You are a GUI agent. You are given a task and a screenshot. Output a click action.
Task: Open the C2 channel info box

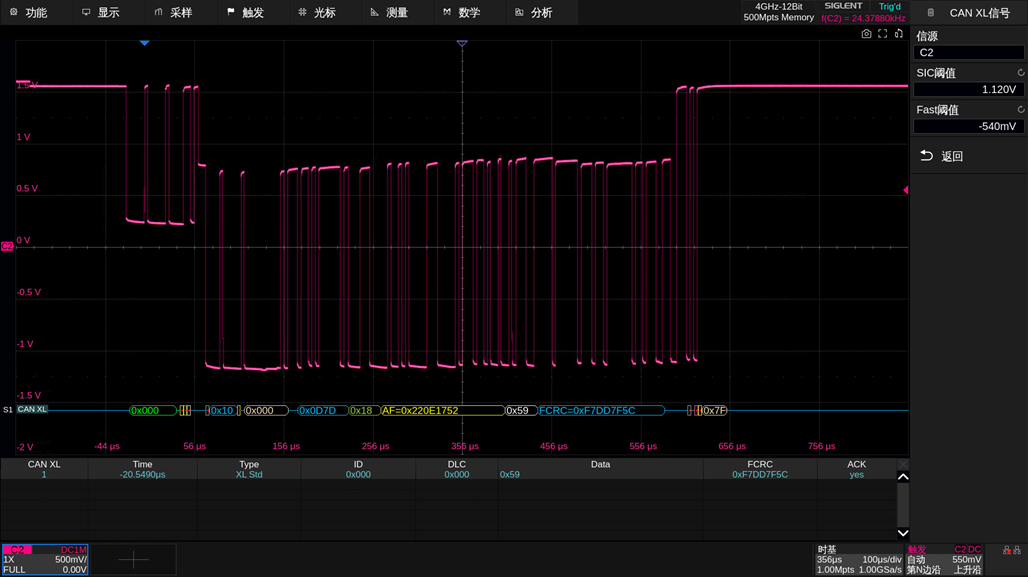click(x=45, y=559)
